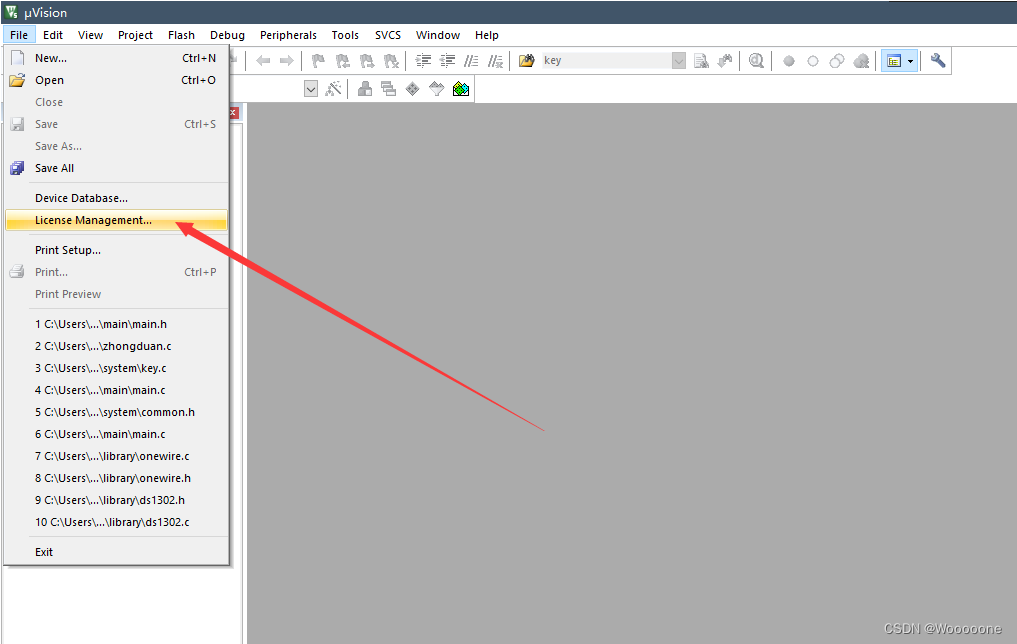Click the File Extensions and Books icon
The image size is (1017, 644).
pyautogui.click(x=365, y=89)
